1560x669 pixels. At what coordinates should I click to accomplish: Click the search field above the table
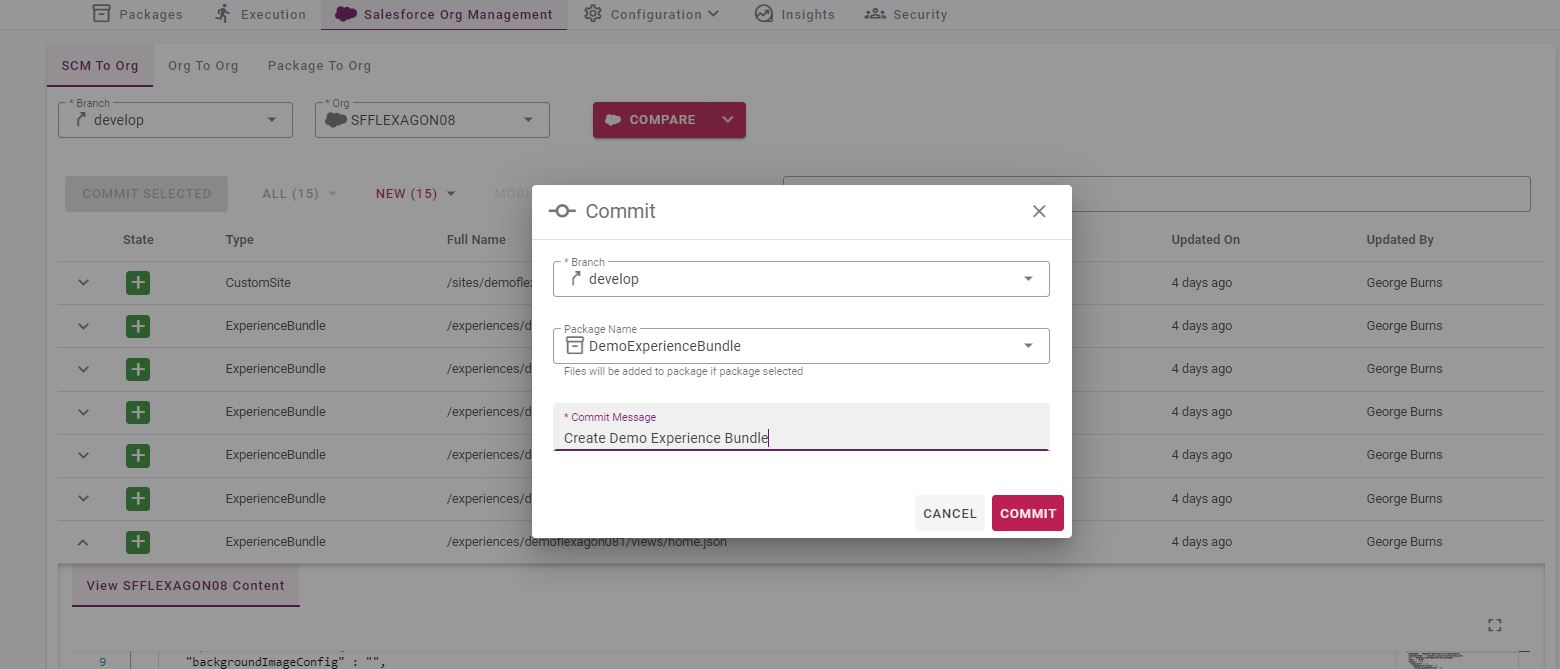pyautogui.click(x=1156, y=194)
